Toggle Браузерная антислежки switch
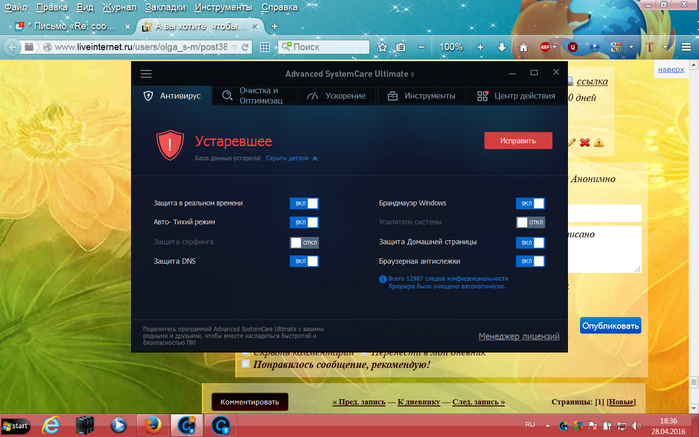This screenshot has width=699, height=437. 530,261
